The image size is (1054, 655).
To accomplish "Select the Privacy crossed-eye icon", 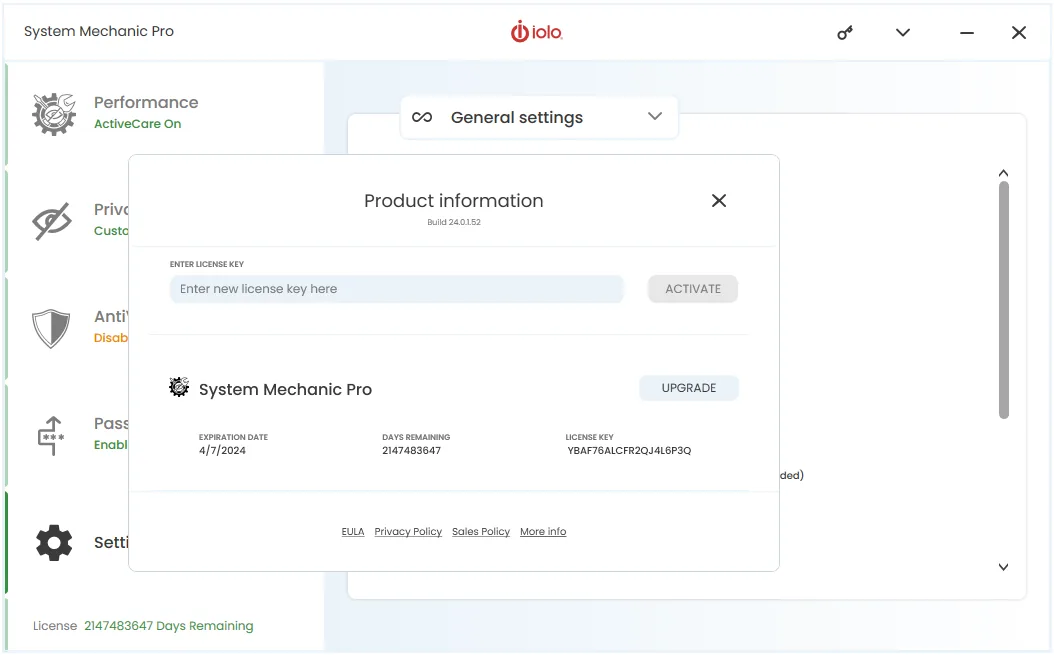I will tap(52, 221).
